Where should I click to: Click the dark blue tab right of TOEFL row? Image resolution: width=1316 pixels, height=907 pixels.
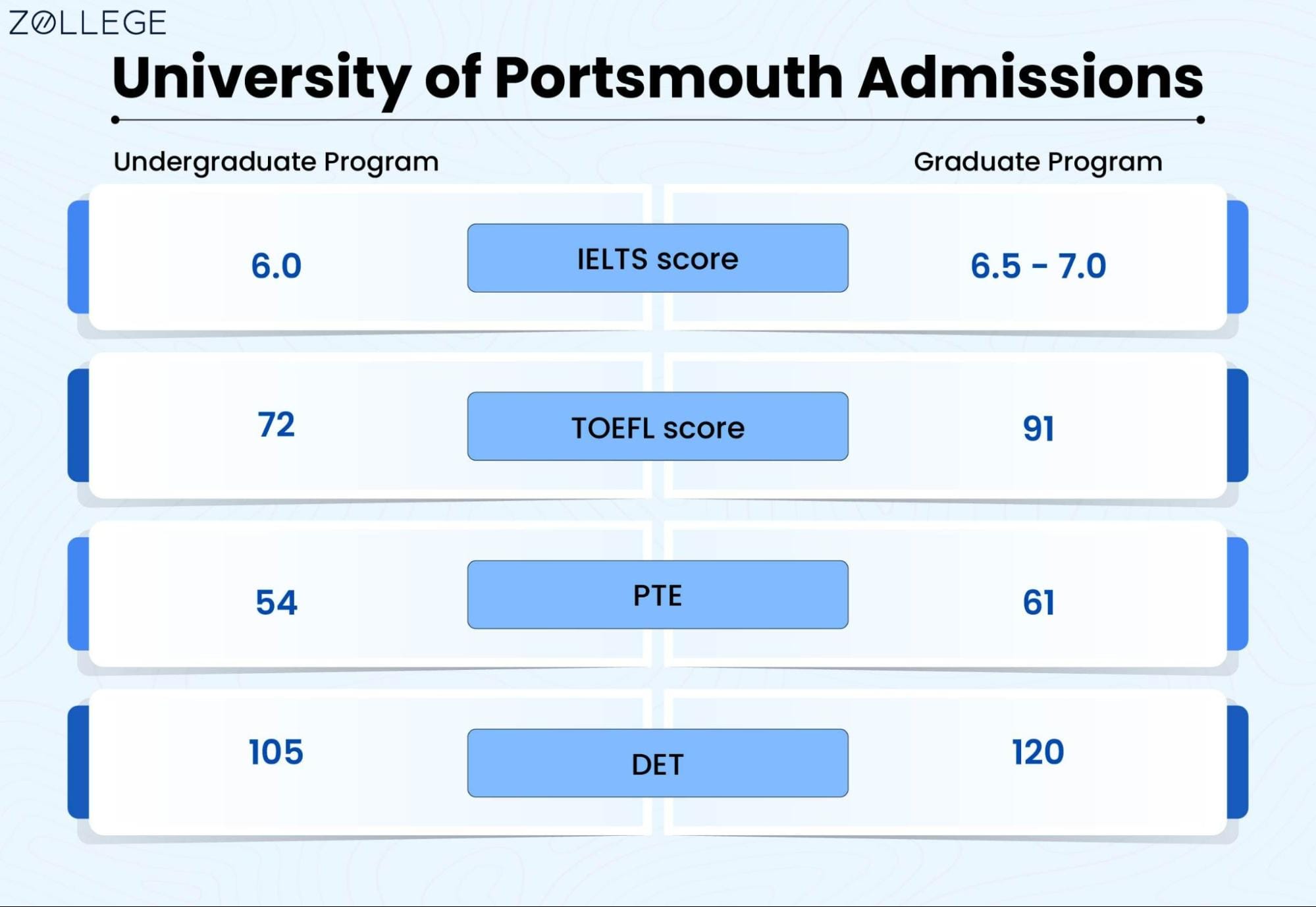(1238, 426)
